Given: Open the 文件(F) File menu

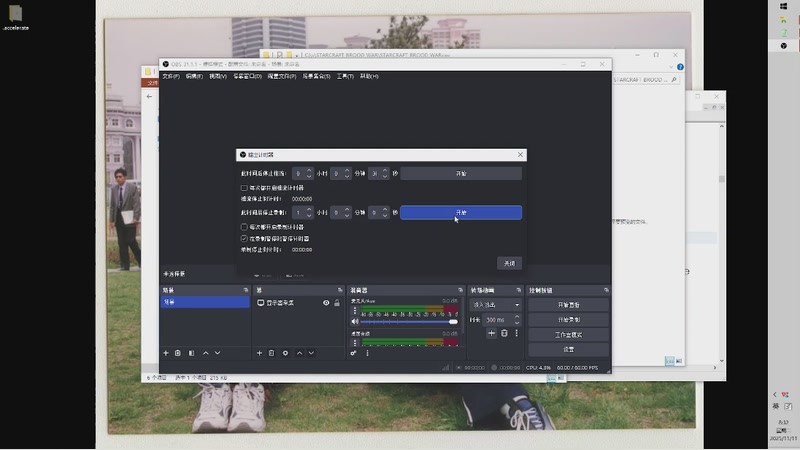Looking at the screenshot, I should tap(171, 76).
